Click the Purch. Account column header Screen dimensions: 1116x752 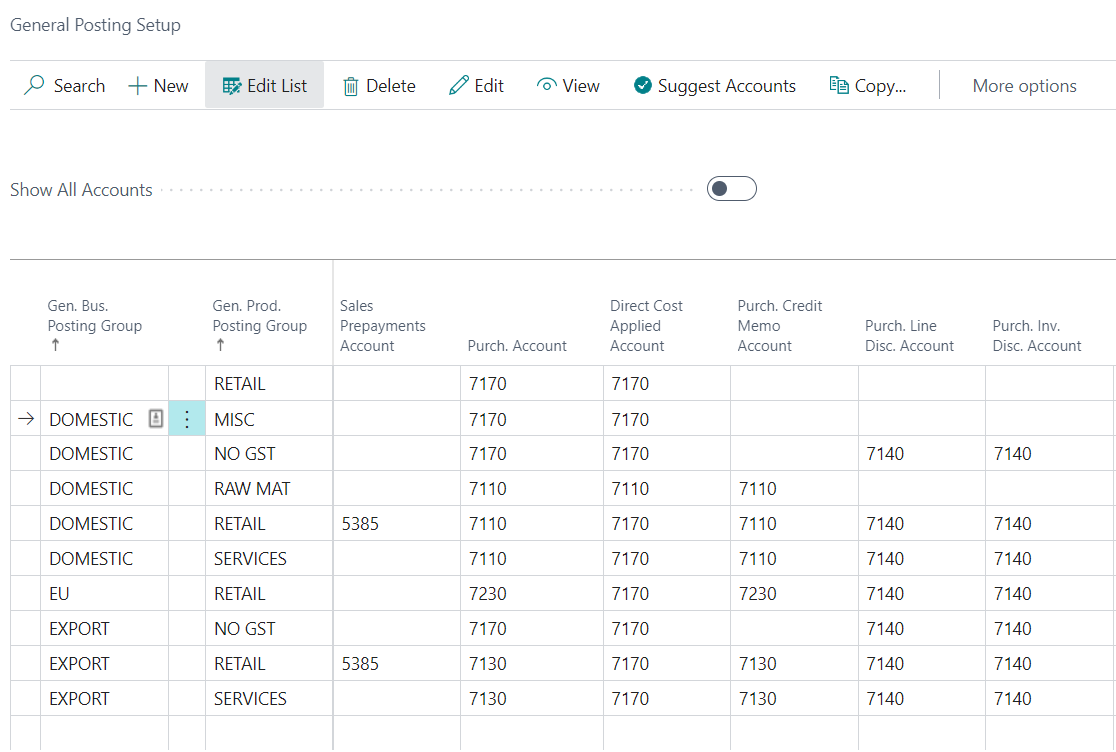(517, 345)
